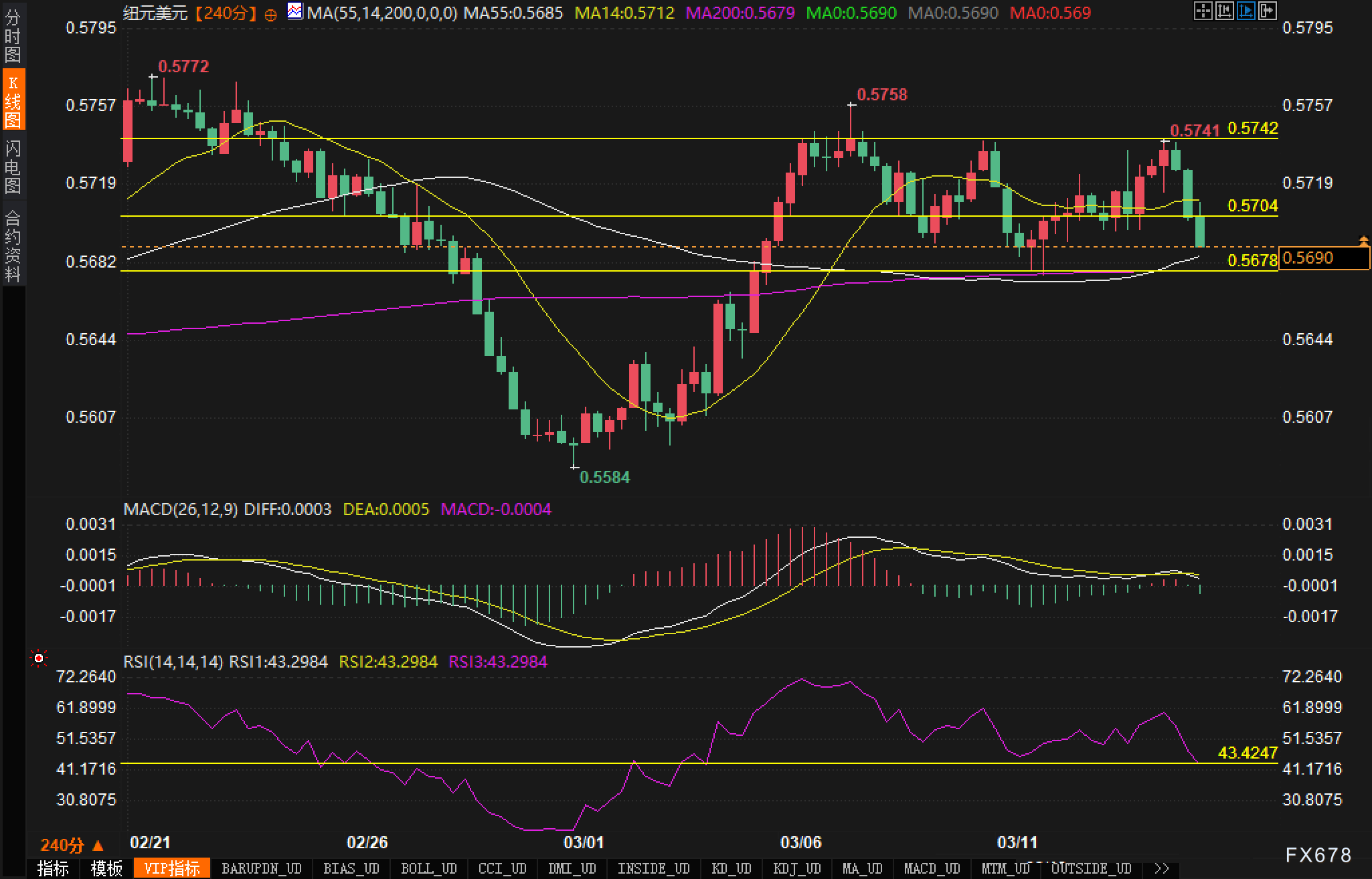Click the shift-chart-right arrow icon
The image size is (1372, 879).
[1267, 11]
